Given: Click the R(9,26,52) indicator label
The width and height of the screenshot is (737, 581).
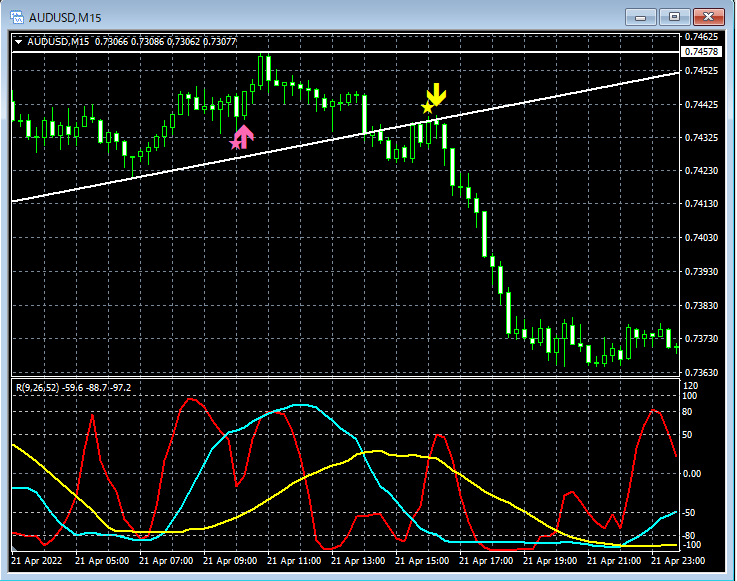Looking at the screenshot, I should tap(74, 388).
